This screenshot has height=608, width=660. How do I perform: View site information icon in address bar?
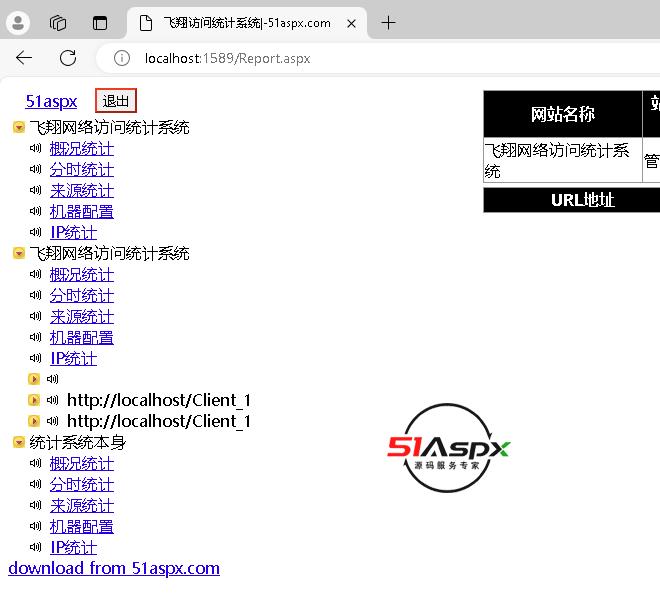(122, 58)
